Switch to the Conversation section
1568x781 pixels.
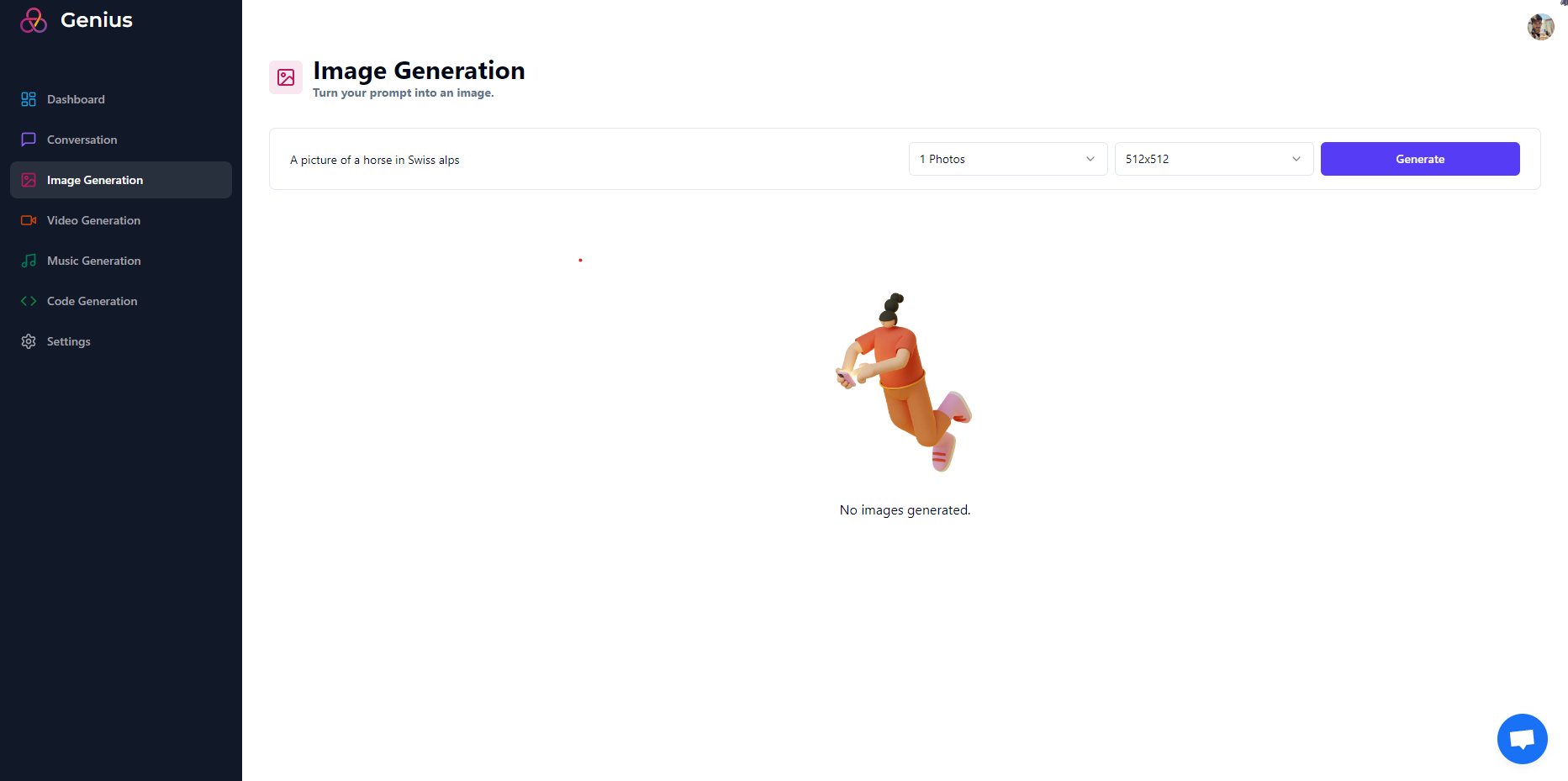(82, 140)
